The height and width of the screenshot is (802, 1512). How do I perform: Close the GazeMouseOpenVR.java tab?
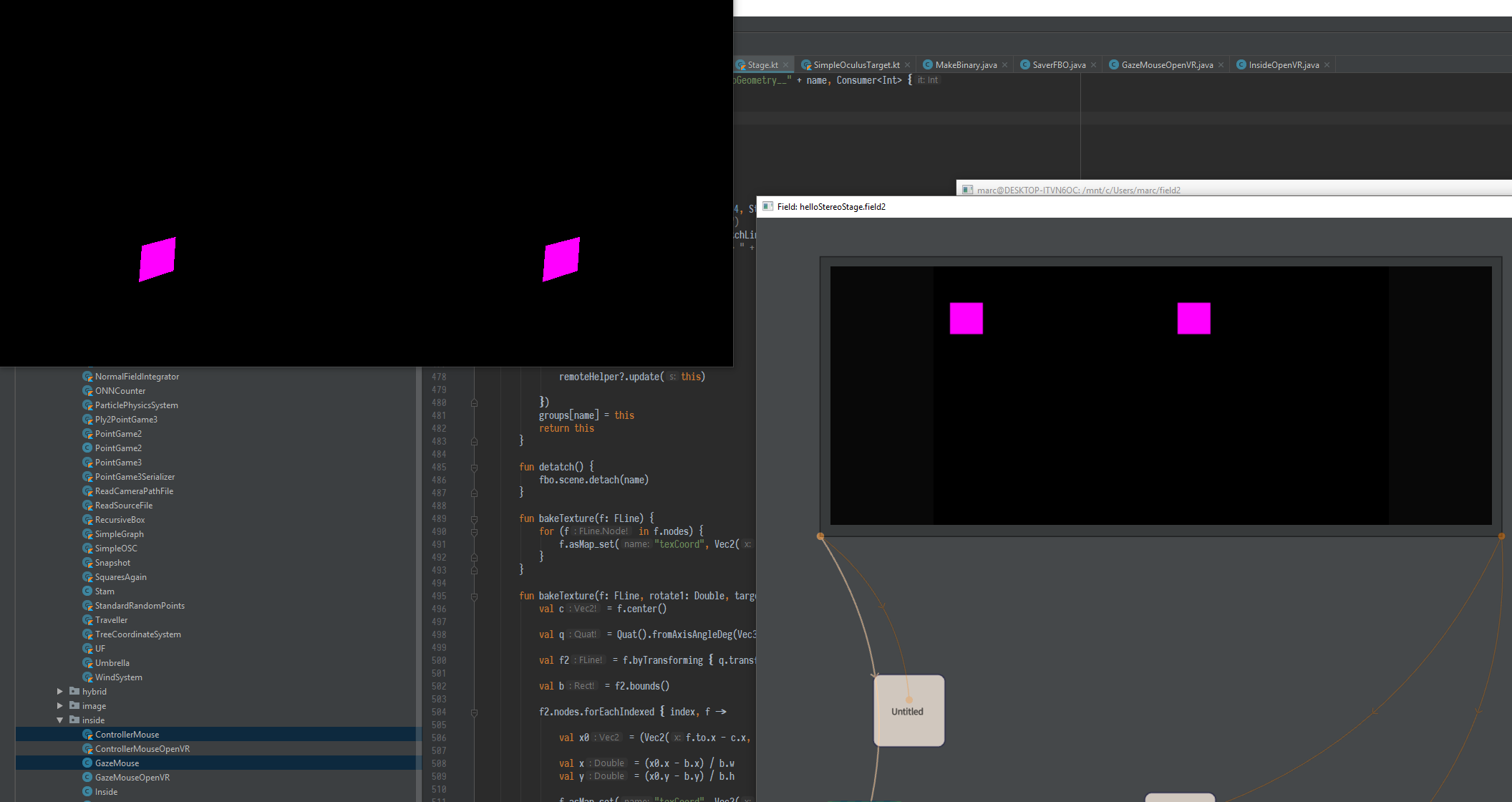coord(1221,65)
